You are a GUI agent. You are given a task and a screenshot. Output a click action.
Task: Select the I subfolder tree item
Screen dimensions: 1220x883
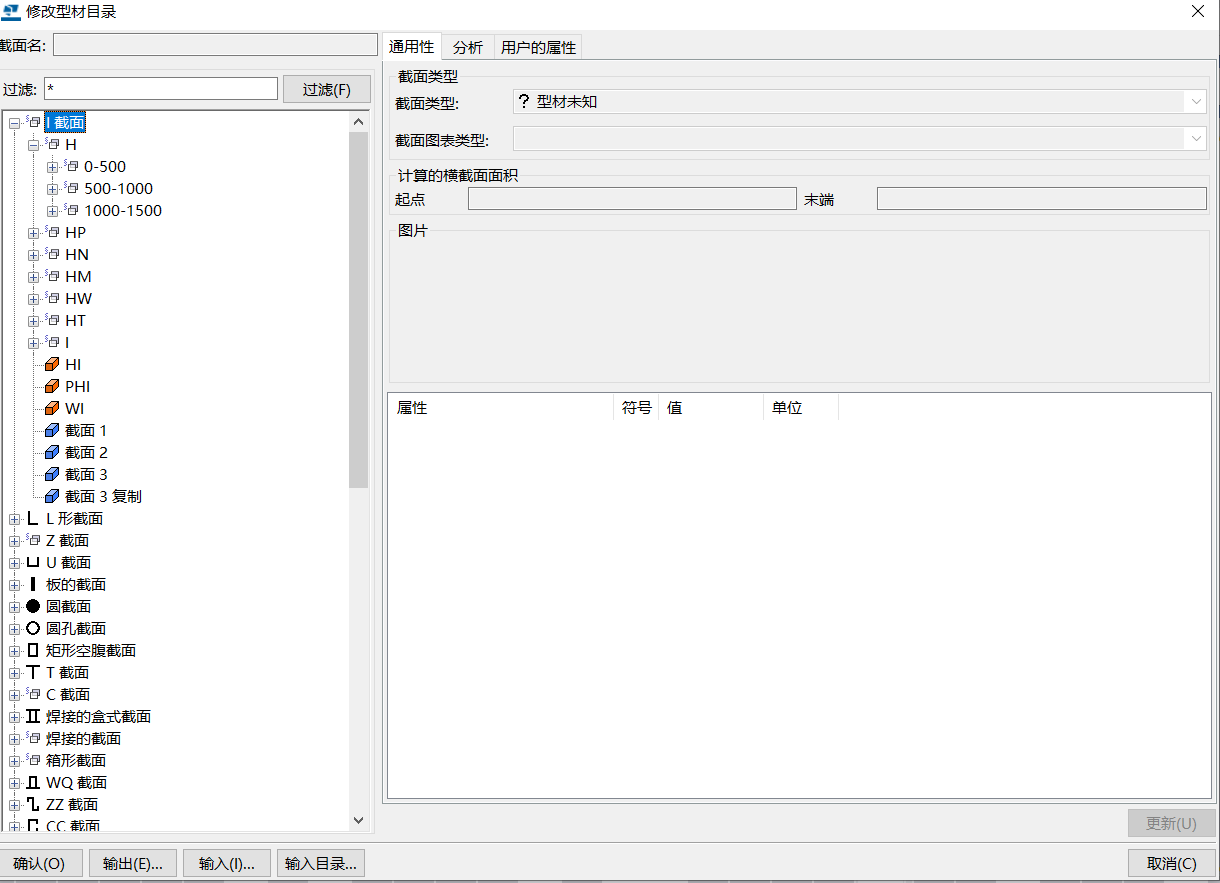(x=67, y=342)
